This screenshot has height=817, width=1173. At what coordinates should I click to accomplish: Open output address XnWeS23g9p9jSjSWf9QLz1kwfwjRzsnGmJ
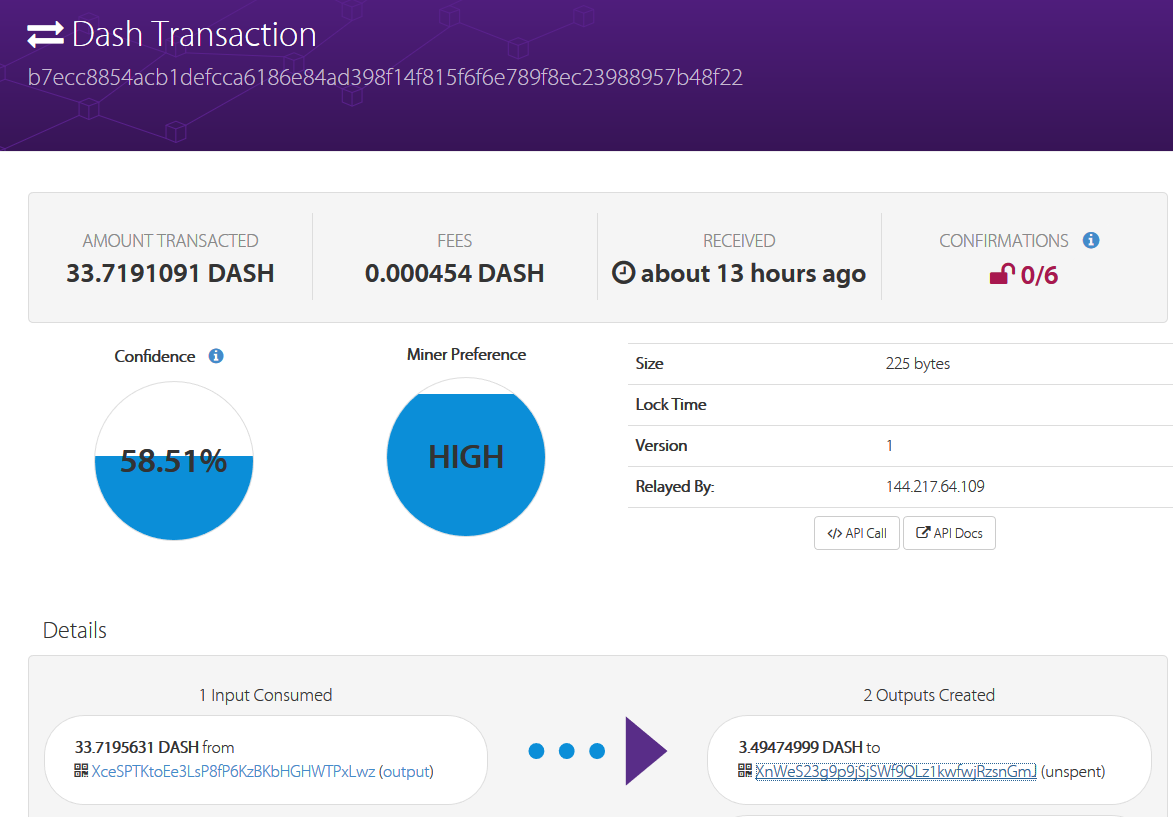[x=895, y=771]
